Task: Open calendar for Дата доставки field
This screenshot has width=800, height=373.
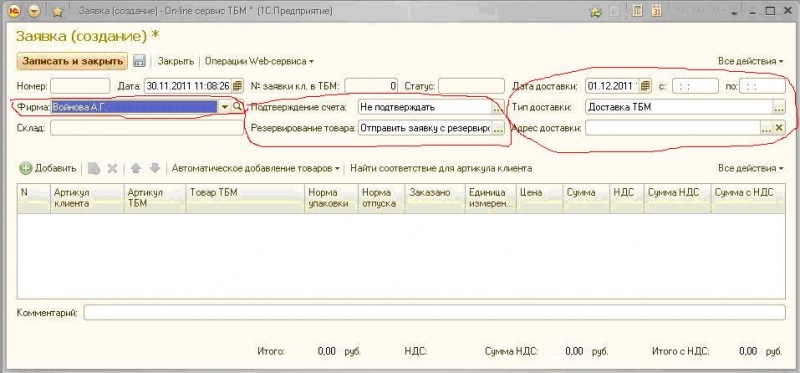Action: [645, 86]
